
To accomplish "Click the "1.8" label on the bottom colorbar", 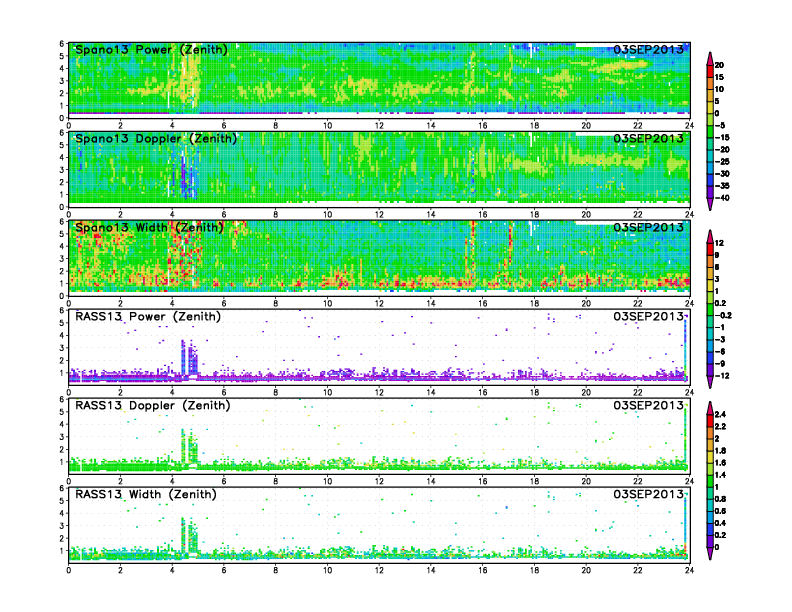I will (721, 451).
